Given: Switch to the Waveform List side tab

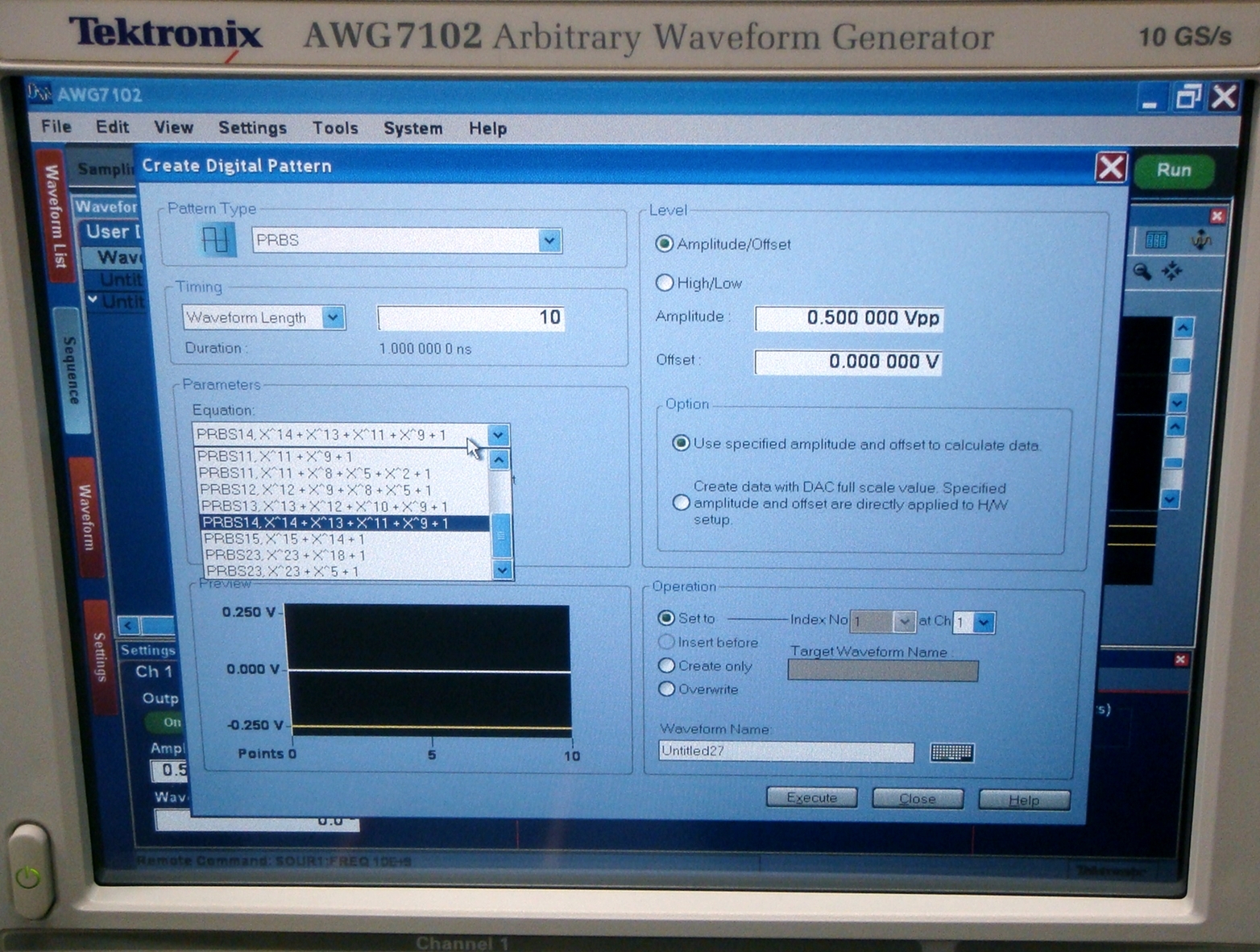Looking at the screenshot, I should pyautogui.click(x=54, y=215).
